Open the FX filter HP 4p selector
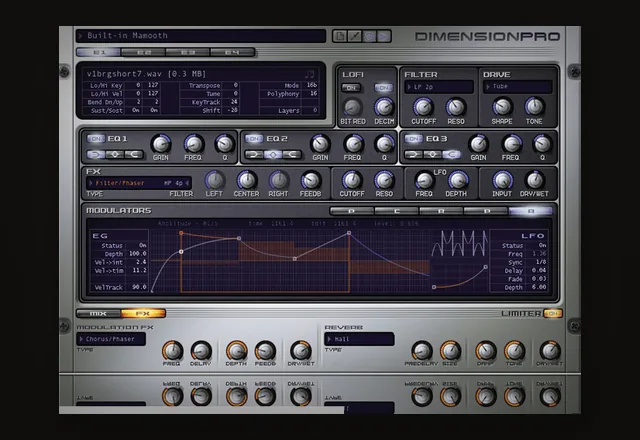 coord(176,183)
